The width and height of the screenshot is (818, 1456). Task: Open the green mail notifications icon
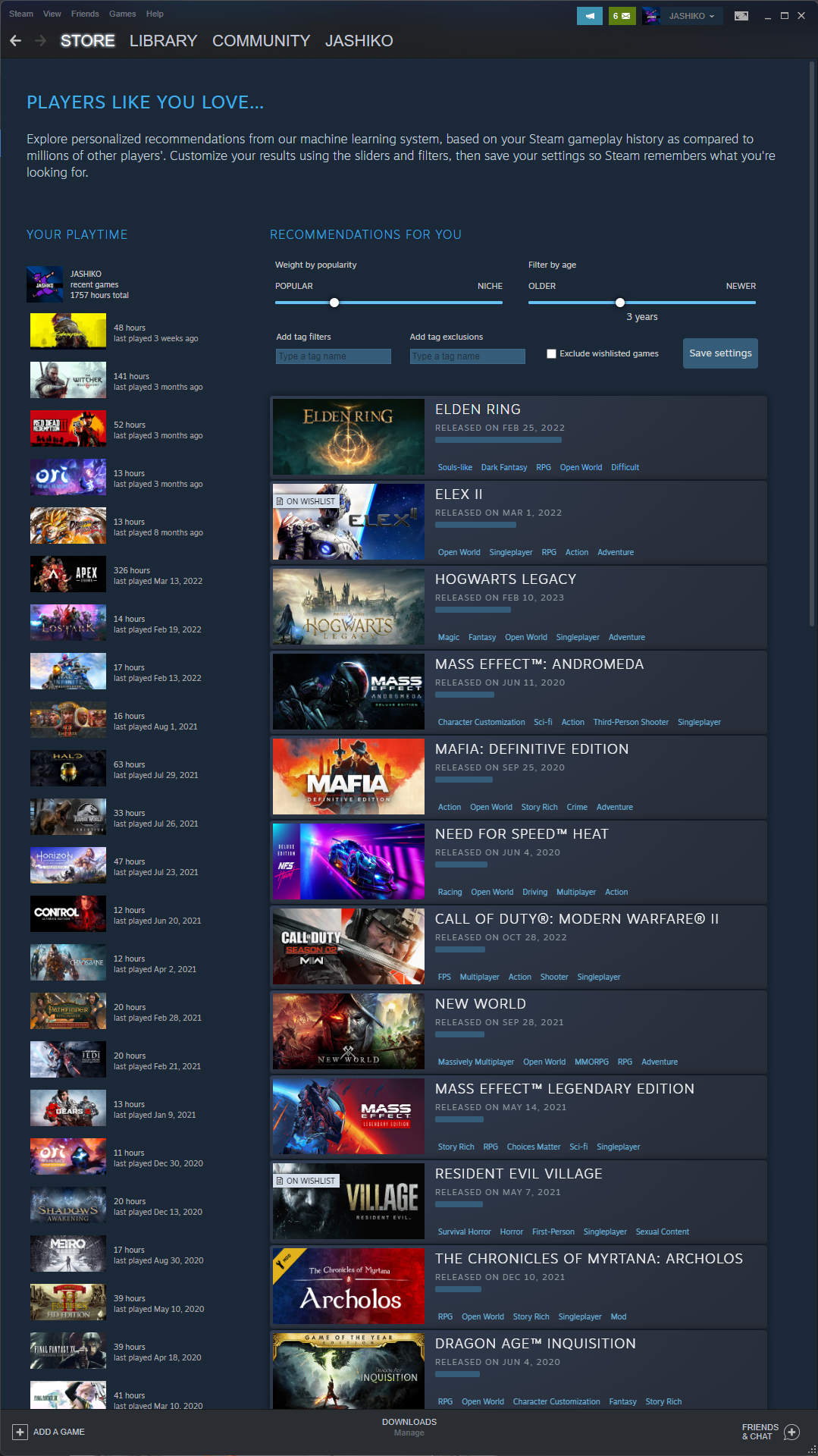[x=622, y=16]
